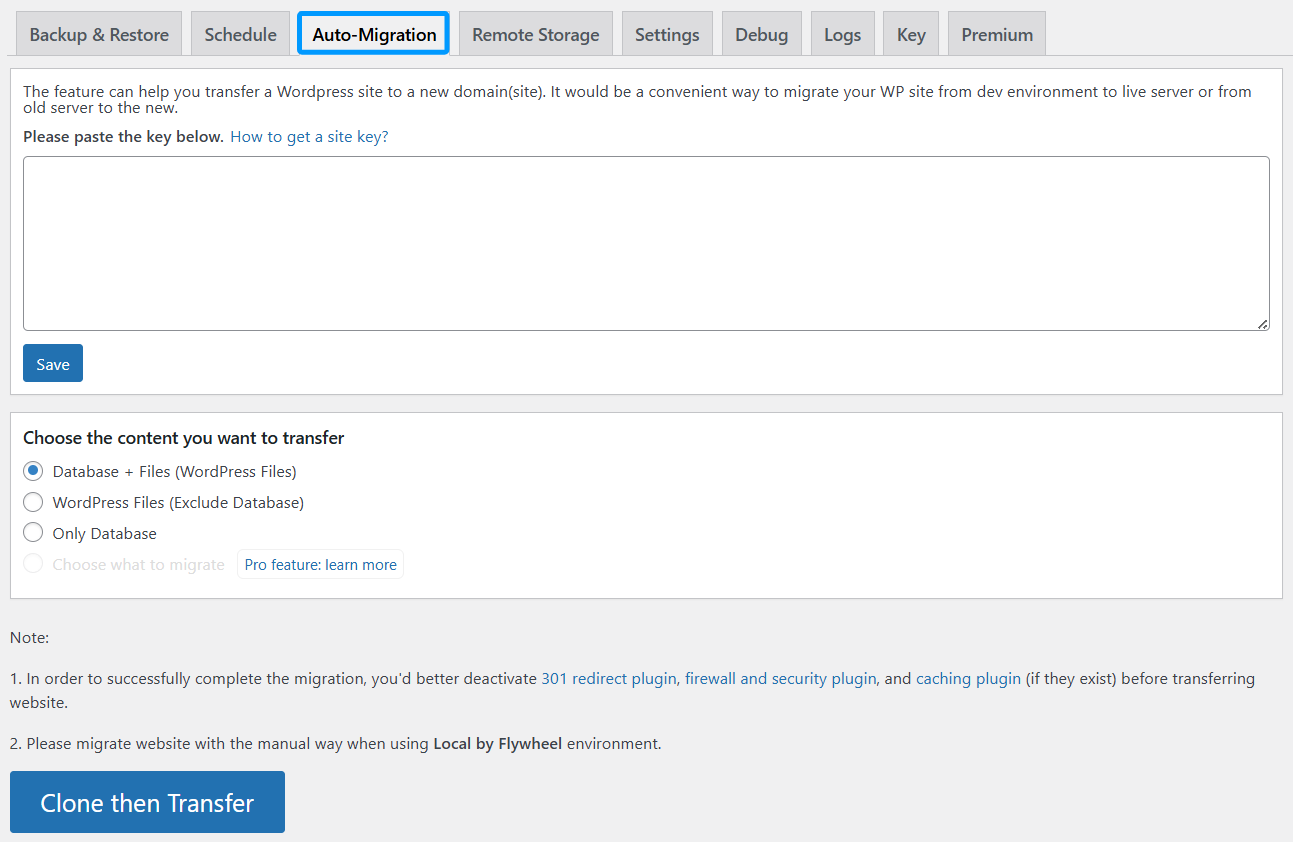Select Database + Files radio option
Screen dimensions: 1293x842
33,471
